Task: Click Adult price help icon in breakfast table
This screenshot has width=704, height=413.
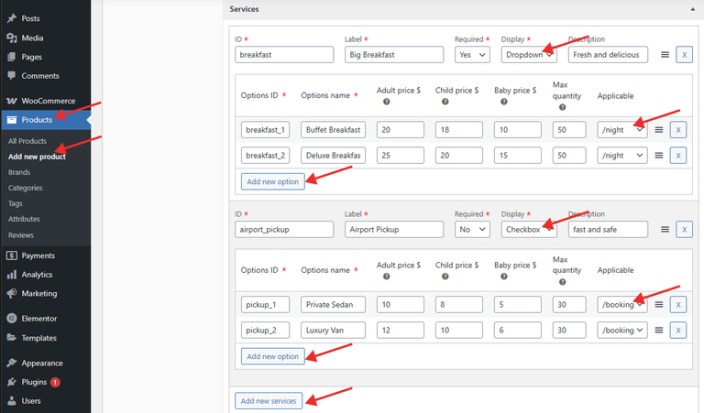Action: coord(386,102)
